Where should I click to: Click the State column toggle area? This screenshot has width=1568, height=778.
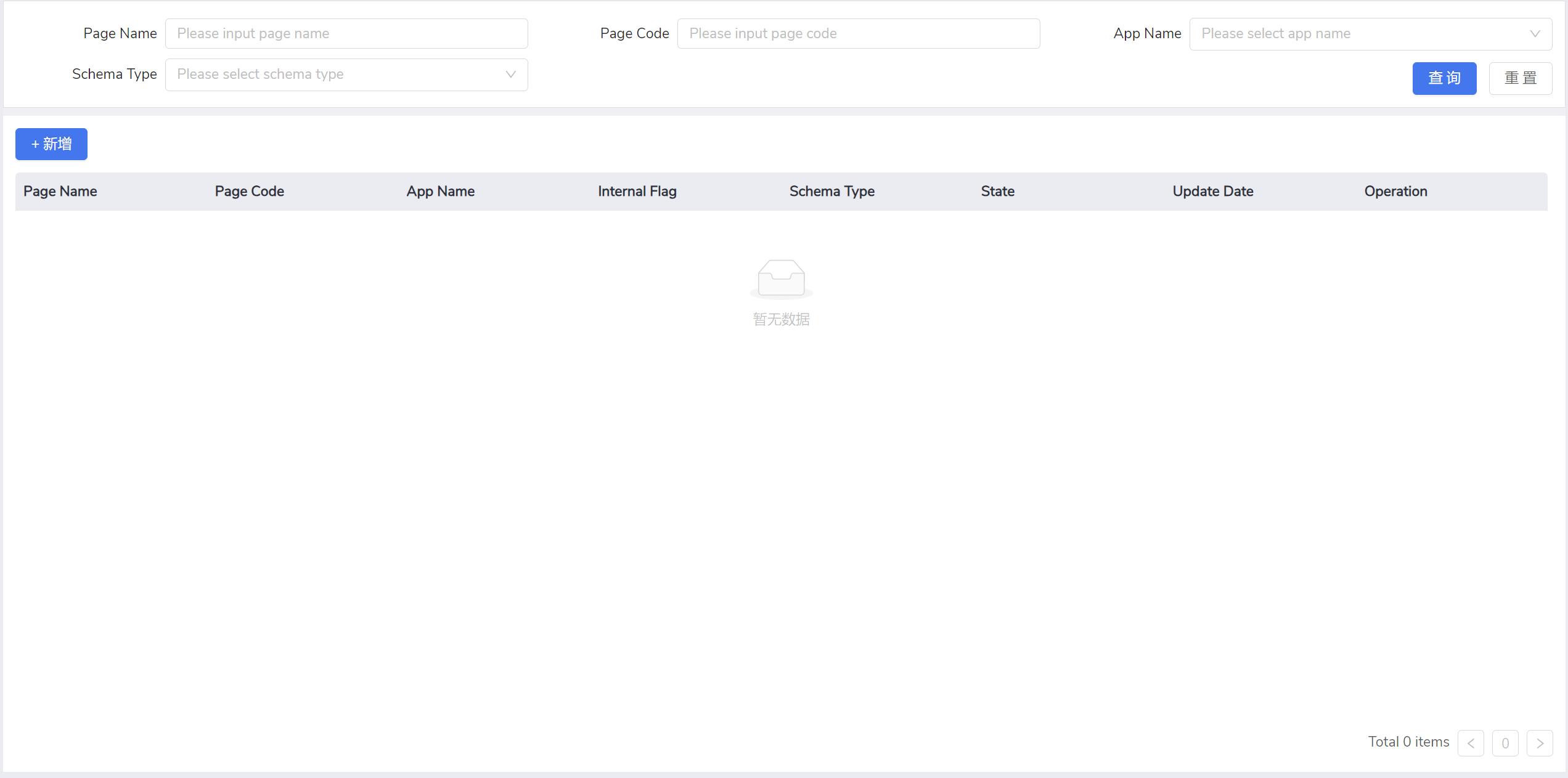(x=997, y=191)
